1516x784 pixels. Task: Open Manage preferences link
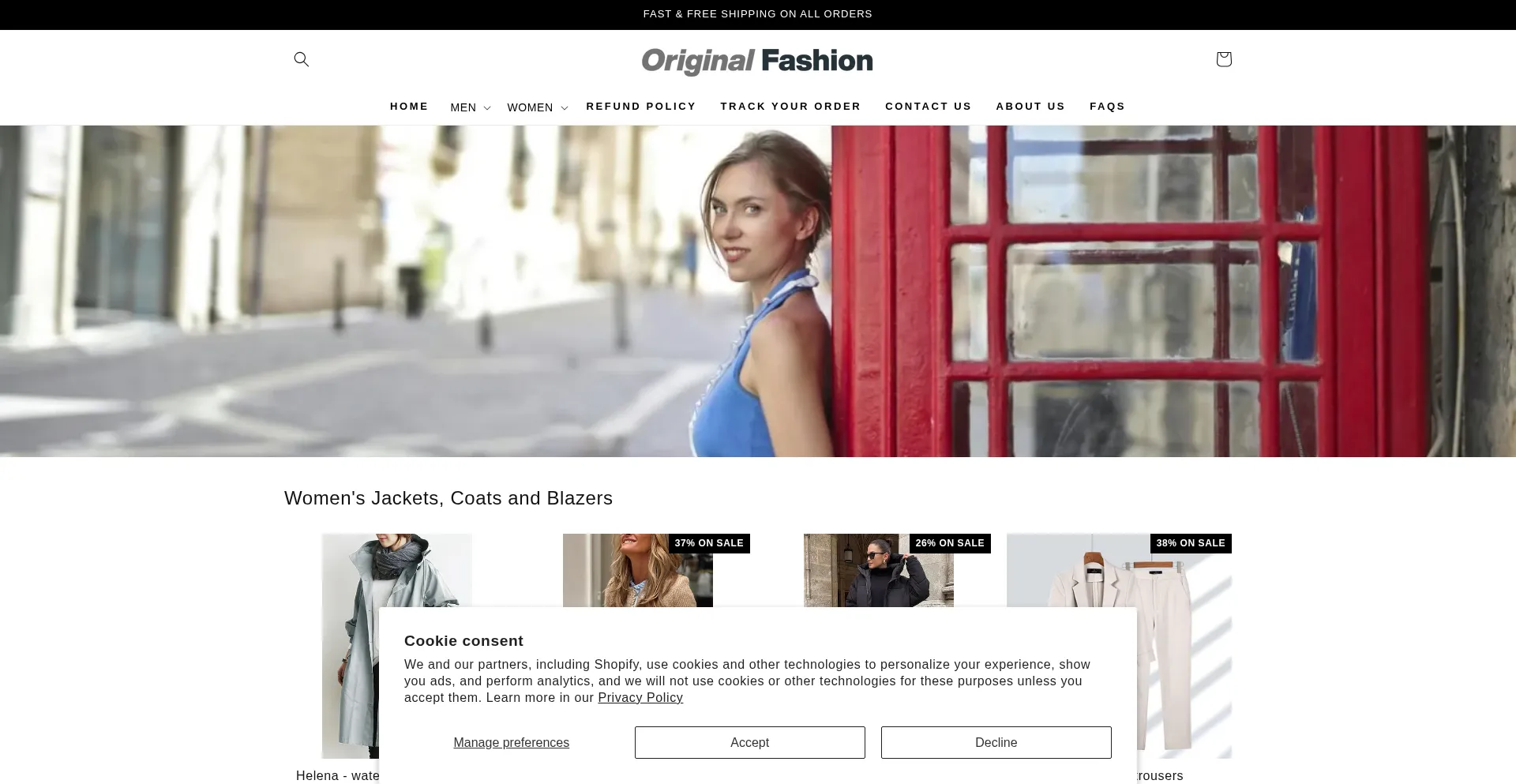(511, 743)
